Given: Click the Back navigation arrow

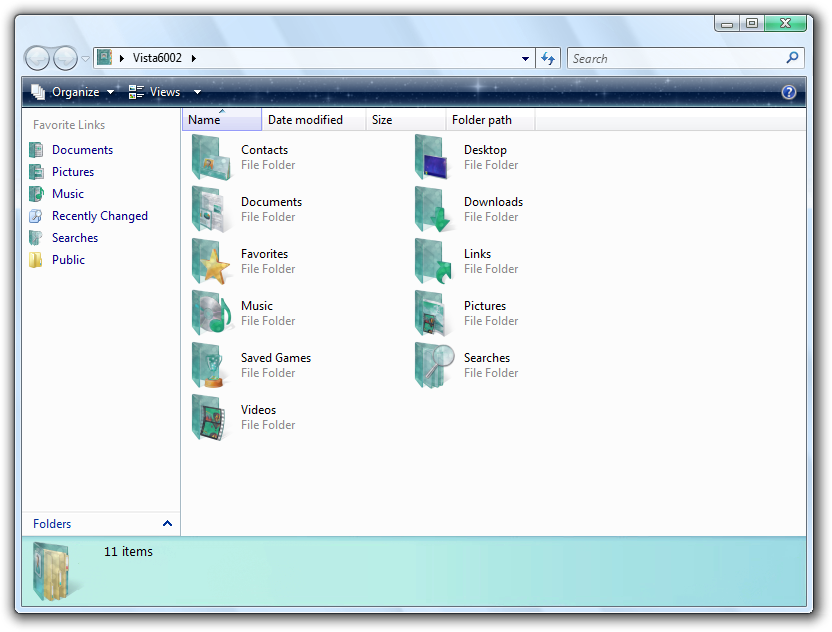Looking at the screenshot, I should click(37, 58).
